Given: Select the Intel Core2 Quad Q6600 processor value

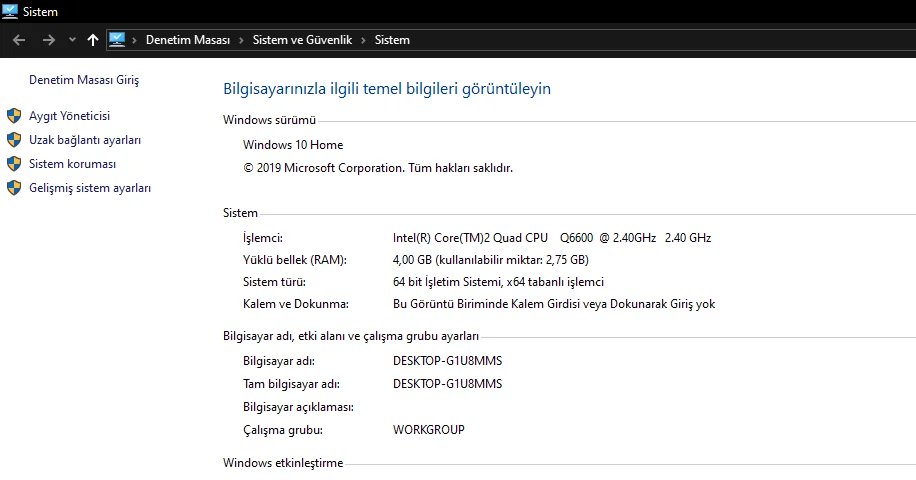Looking at the screenshot, I should tap(552, 238).
